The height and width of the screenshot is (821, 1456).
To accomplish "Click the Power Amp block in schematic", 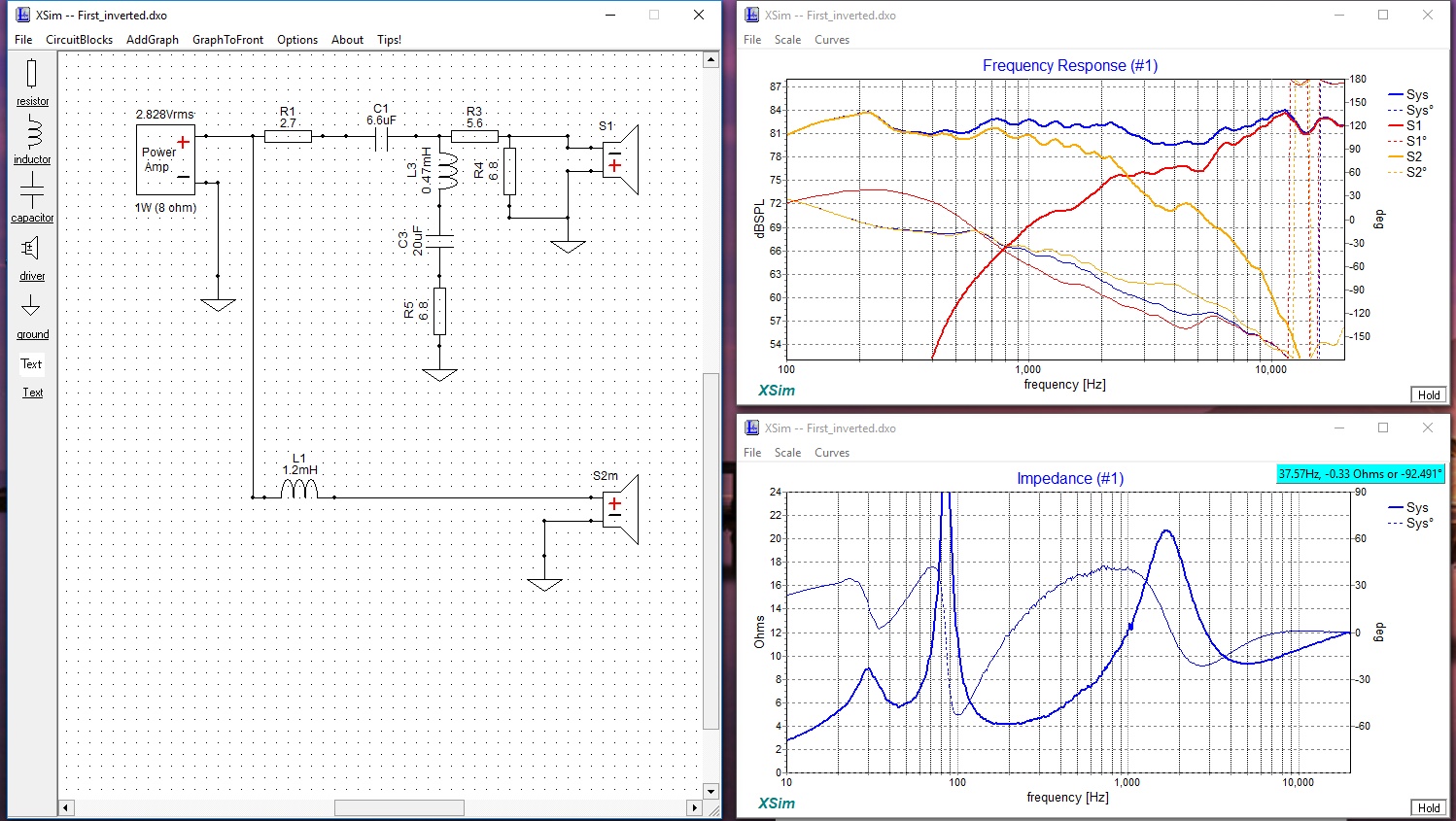I will click(165, 159).
